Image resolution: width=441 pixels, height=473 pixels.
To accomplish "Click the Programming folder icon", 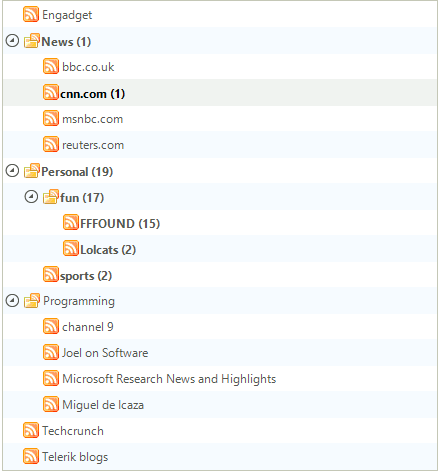I will pos(32,301).
